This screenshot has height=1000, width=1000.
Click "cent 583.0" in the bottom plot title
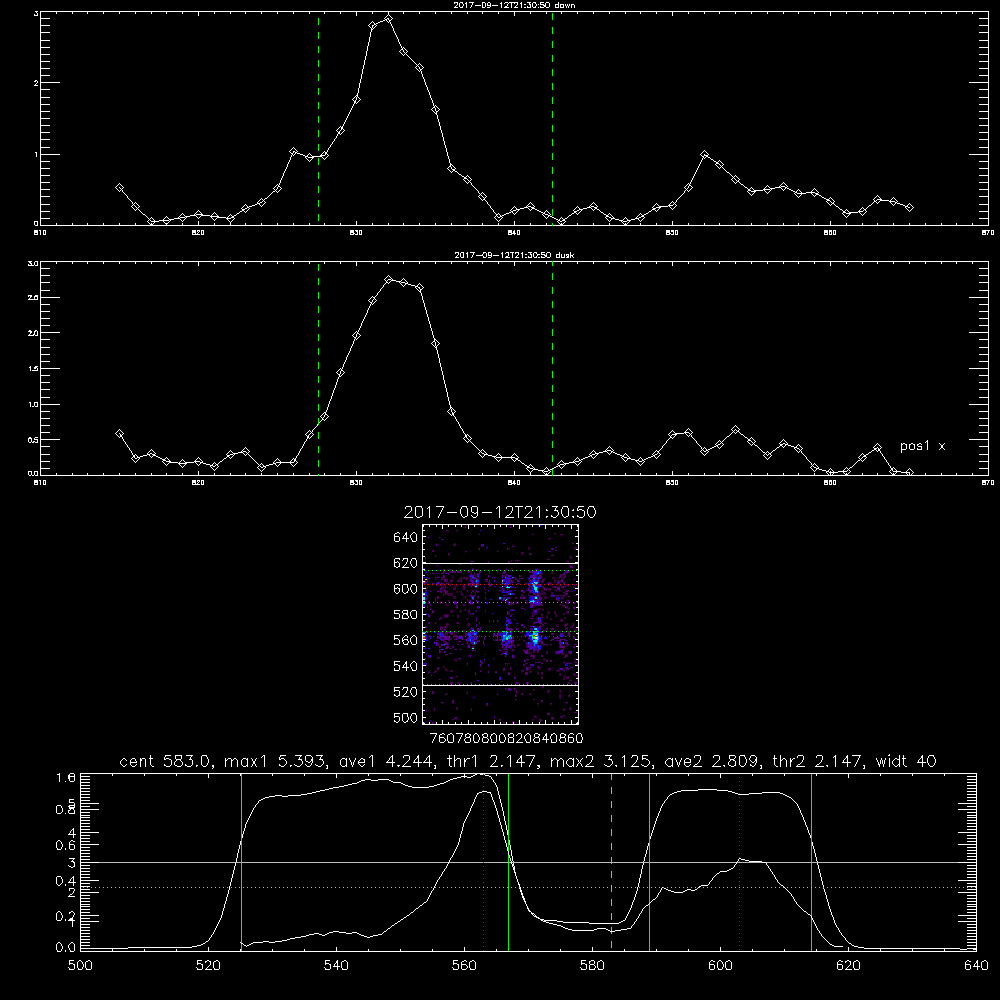pyautogui.click(x=168, y=761)
